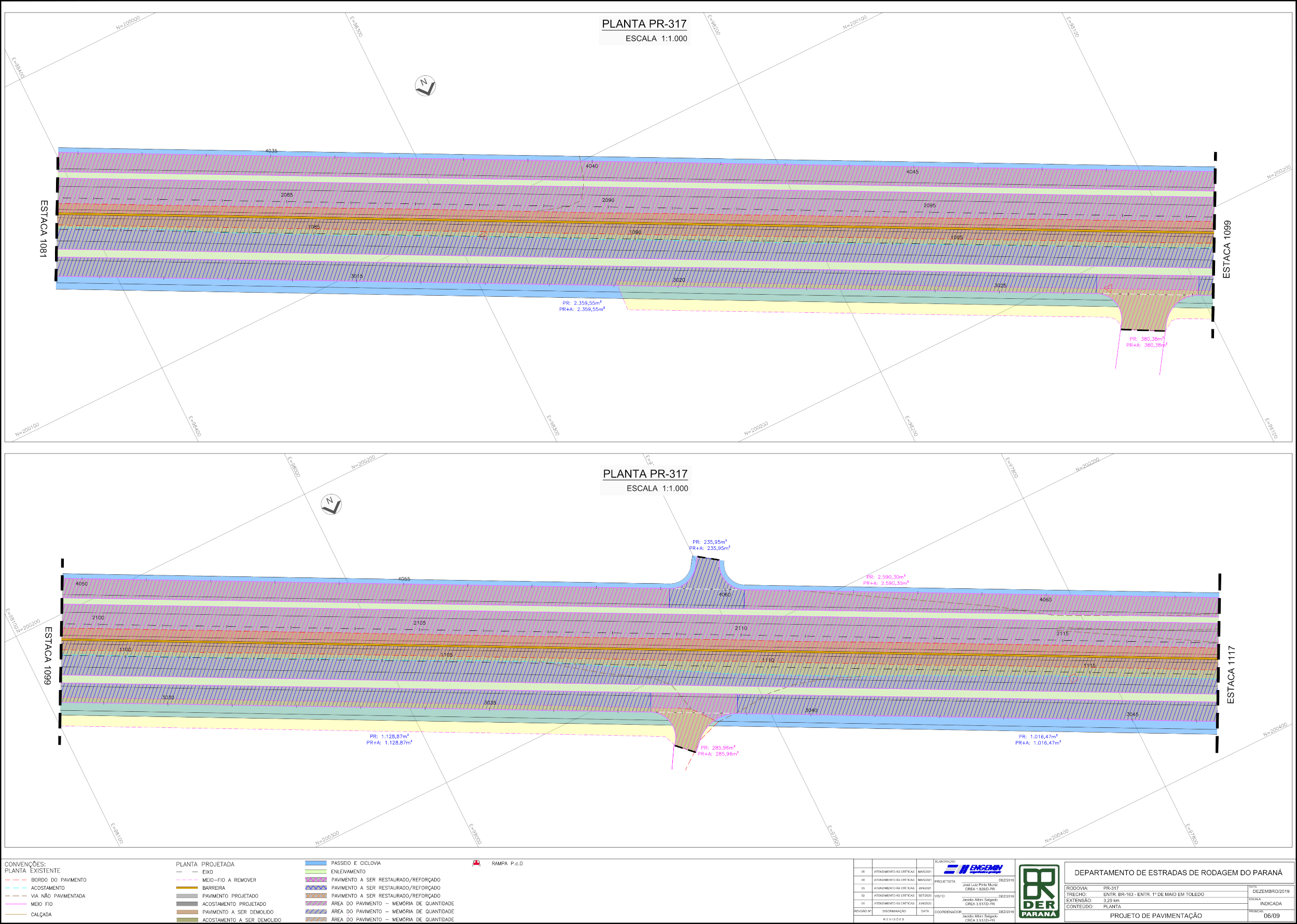Click the sheet number 06/09 field
1297x924 pixels.
1272,916
